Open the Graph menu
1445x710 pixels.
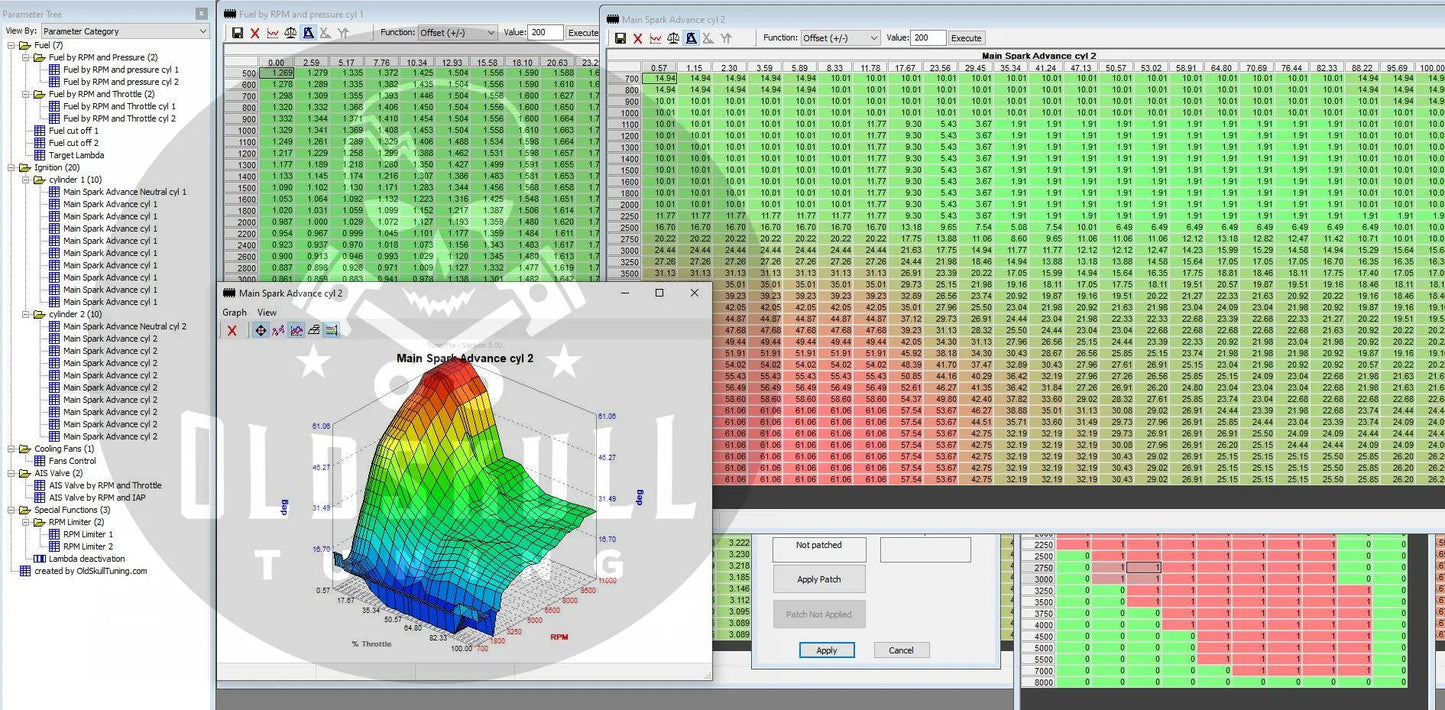point(234,313)
